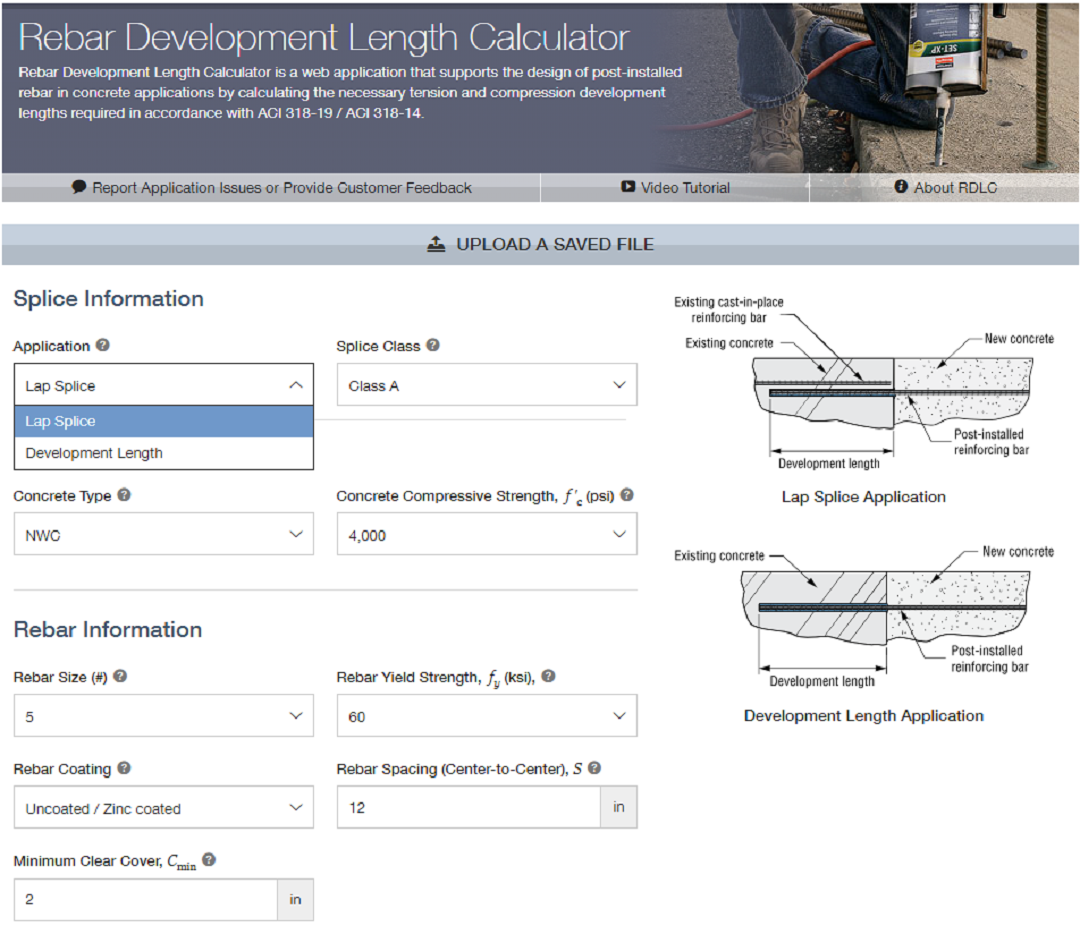Image resolution: width=1080 pixels, height=926 pixels.
Task: Click help icon beside Splice Class
Action: (x=433, y=345)
